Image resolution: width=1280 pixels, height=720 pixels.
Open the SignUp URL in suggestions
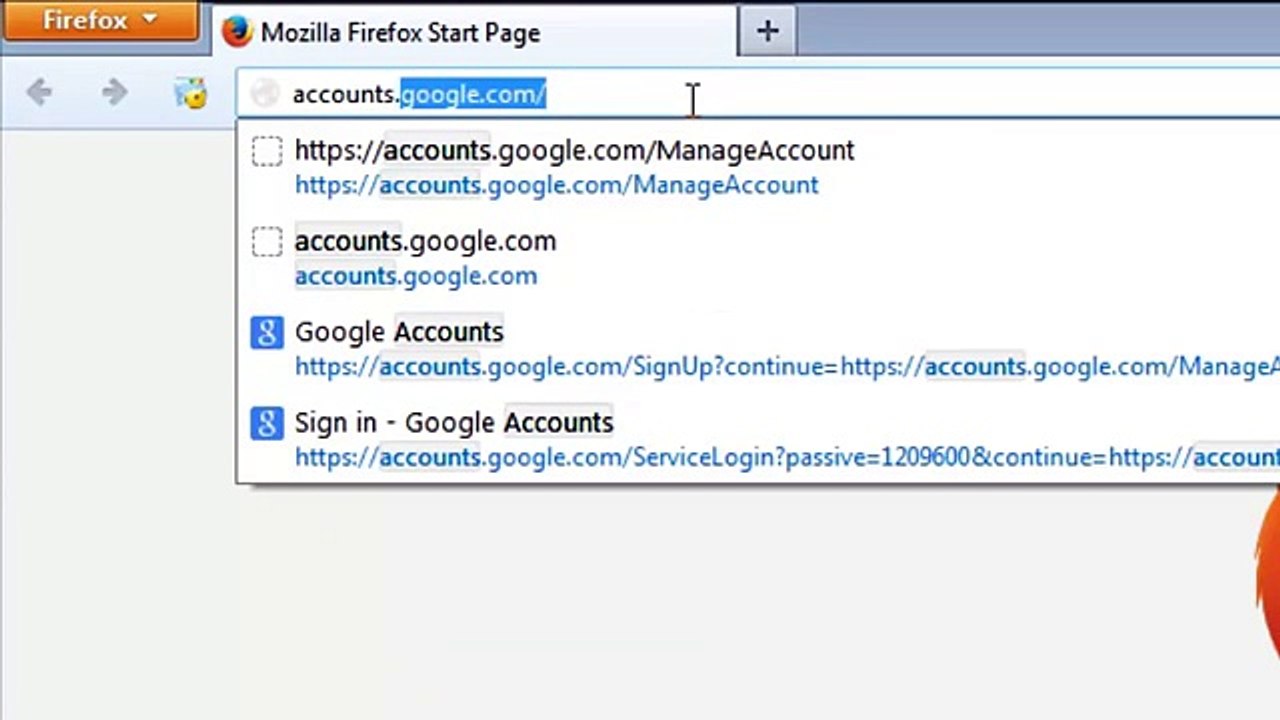click(x=786, y=367)
